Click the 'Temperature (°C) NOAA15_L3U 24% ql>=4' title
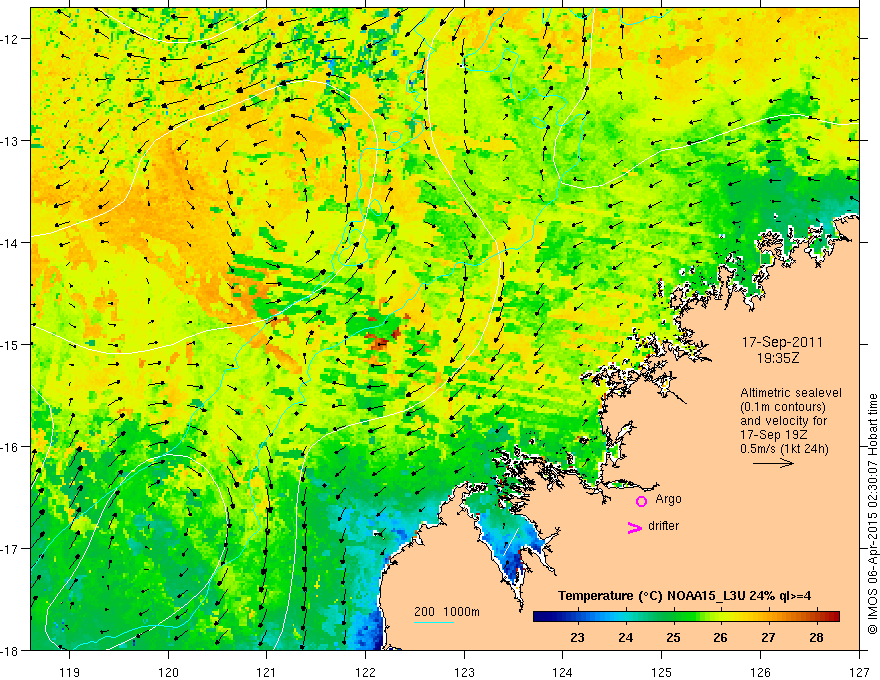The image size is (880, 680). (684, 596)
